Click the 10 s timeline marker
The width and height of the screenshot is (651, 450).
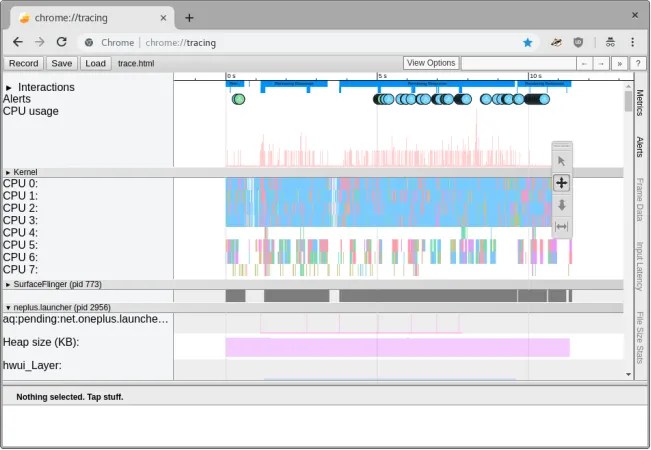pos(535,76)
